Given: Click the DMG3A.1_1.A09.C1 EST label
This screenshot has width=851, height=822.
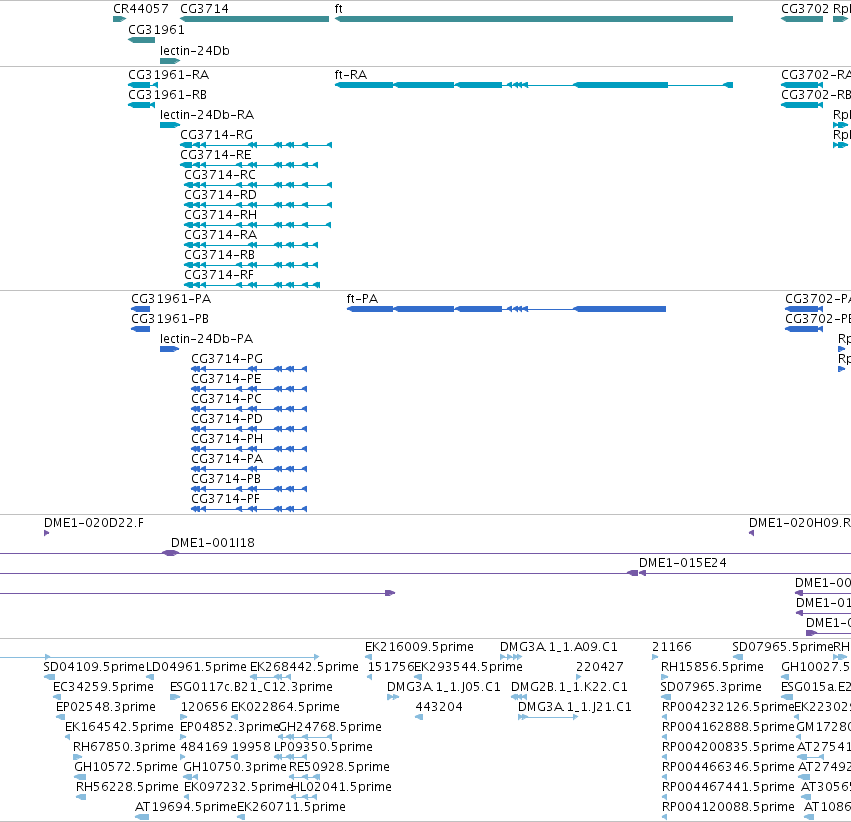Looking at the screenshot, I should click(x=558, y=647).
